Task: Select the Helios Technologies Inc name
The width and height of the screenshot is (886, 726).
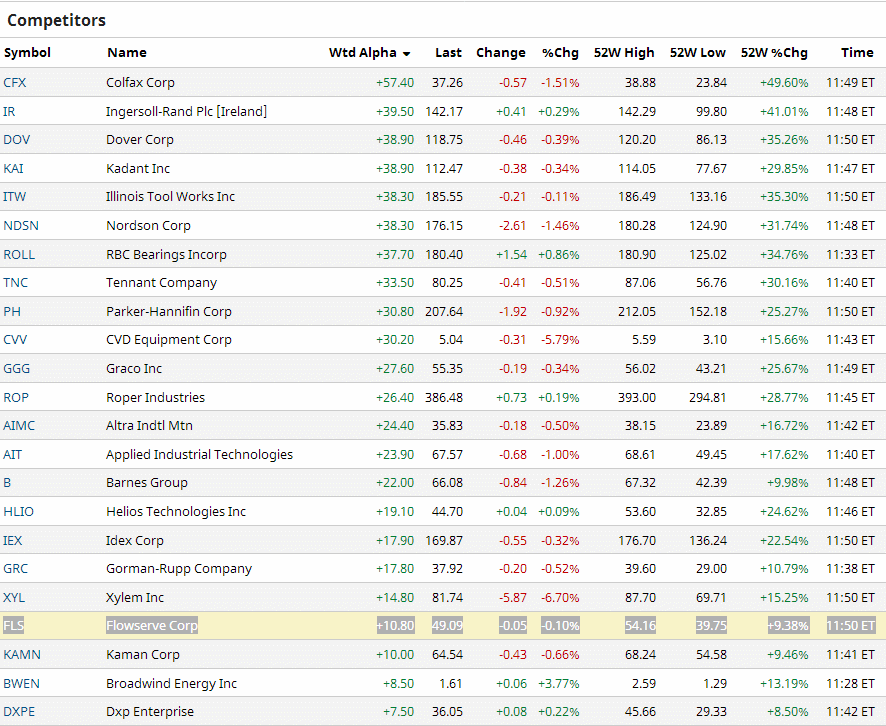Action: (x=176, y=511)
